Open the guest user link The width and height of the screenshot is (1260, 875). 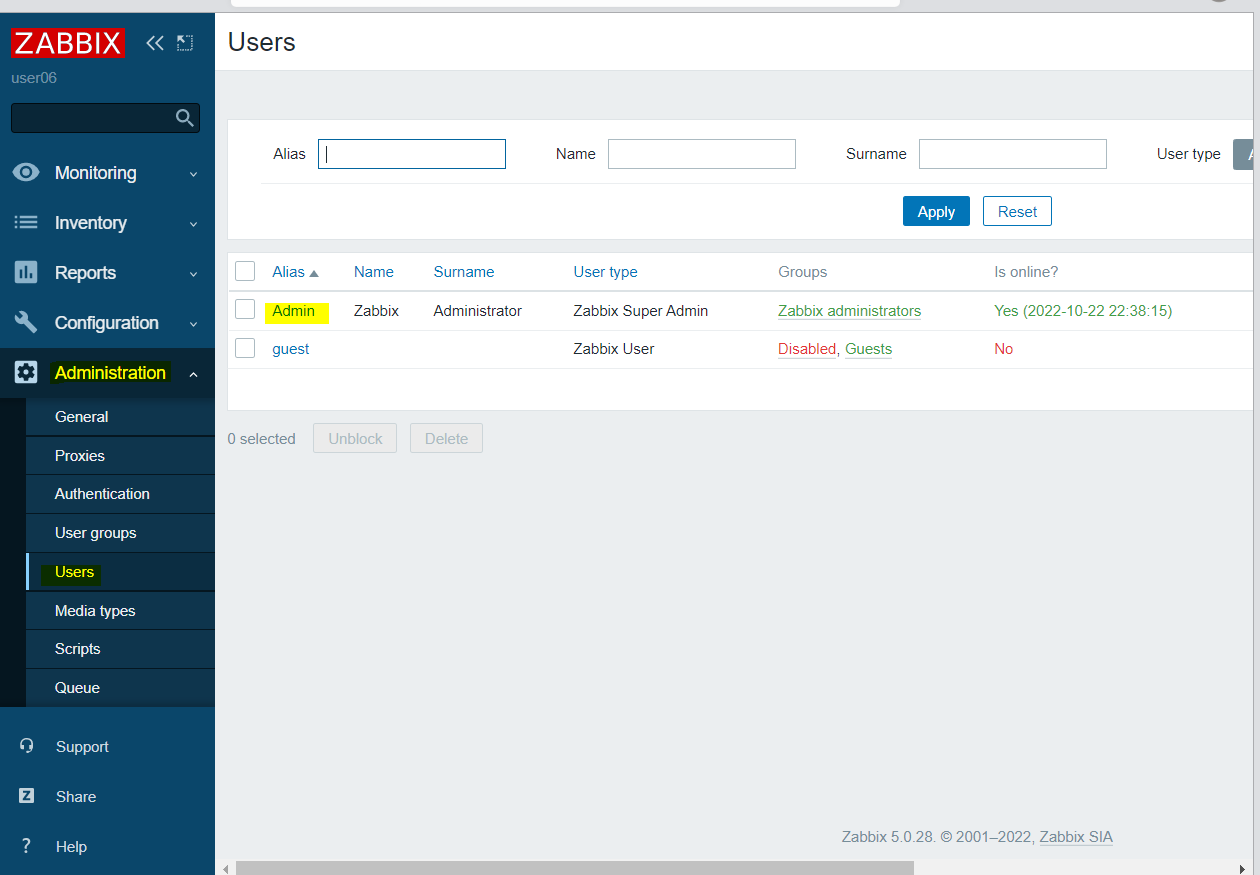click(291, 349)
